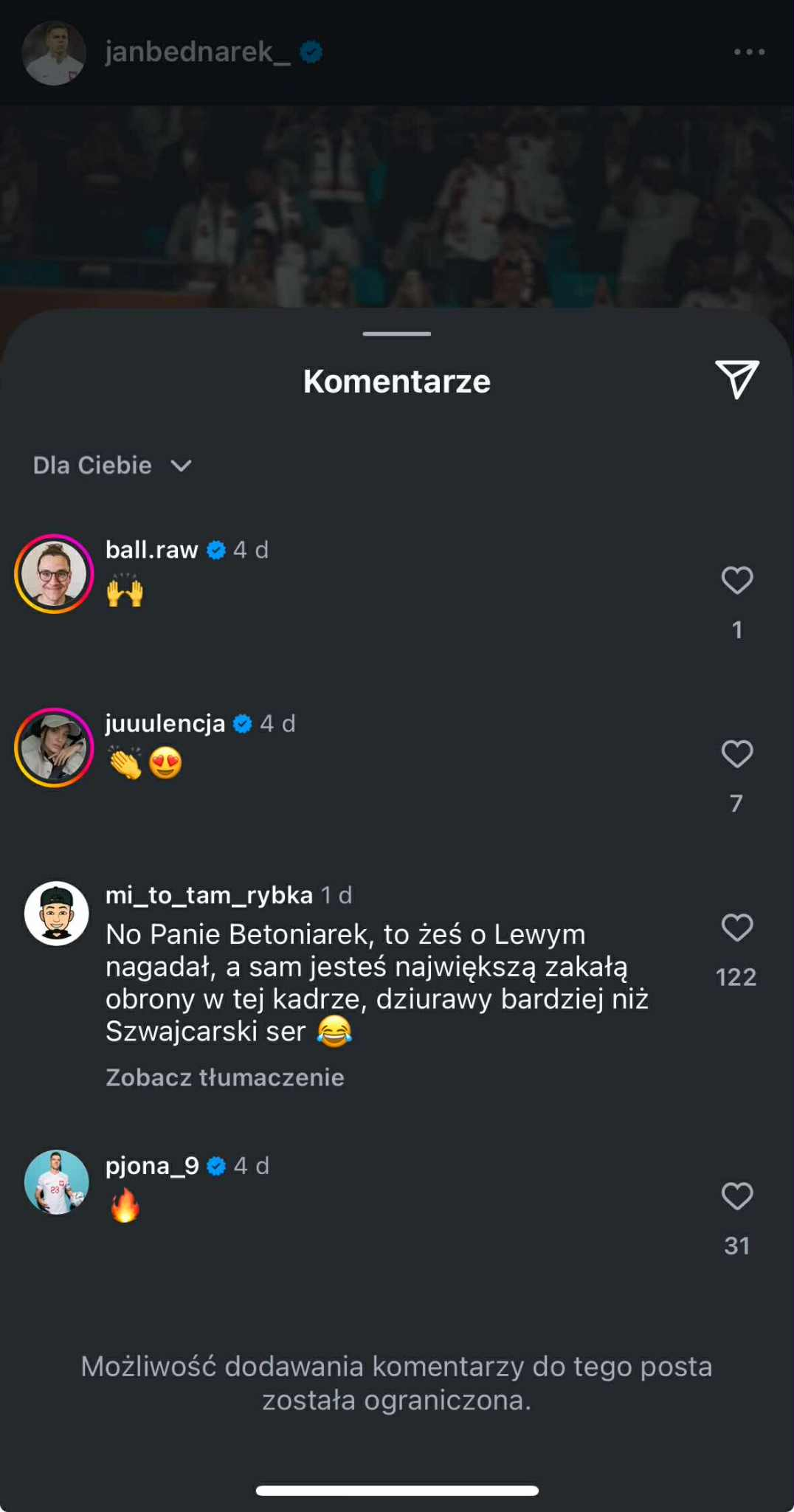Tap mi_to_tam_rybka's avatar
Image resolution: width=794 pixels, height=1512 pixels.
pos(56,914)
